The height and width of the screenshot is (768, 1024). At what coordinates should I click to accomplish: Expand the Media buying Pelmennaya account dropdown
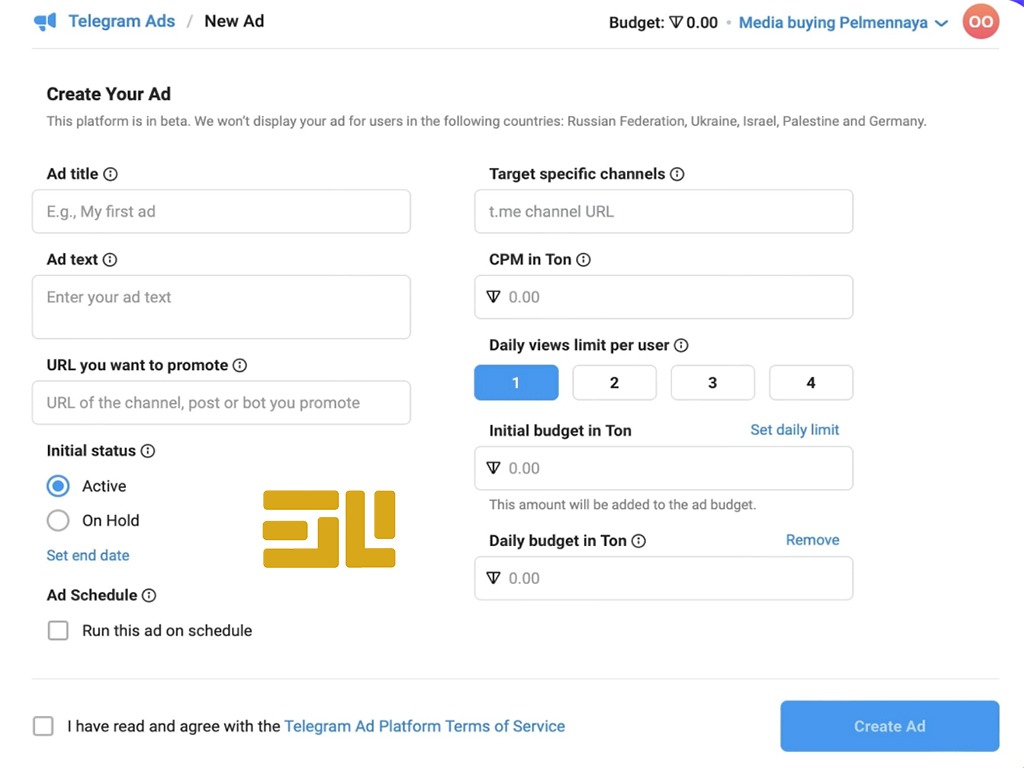coord(843,23)
